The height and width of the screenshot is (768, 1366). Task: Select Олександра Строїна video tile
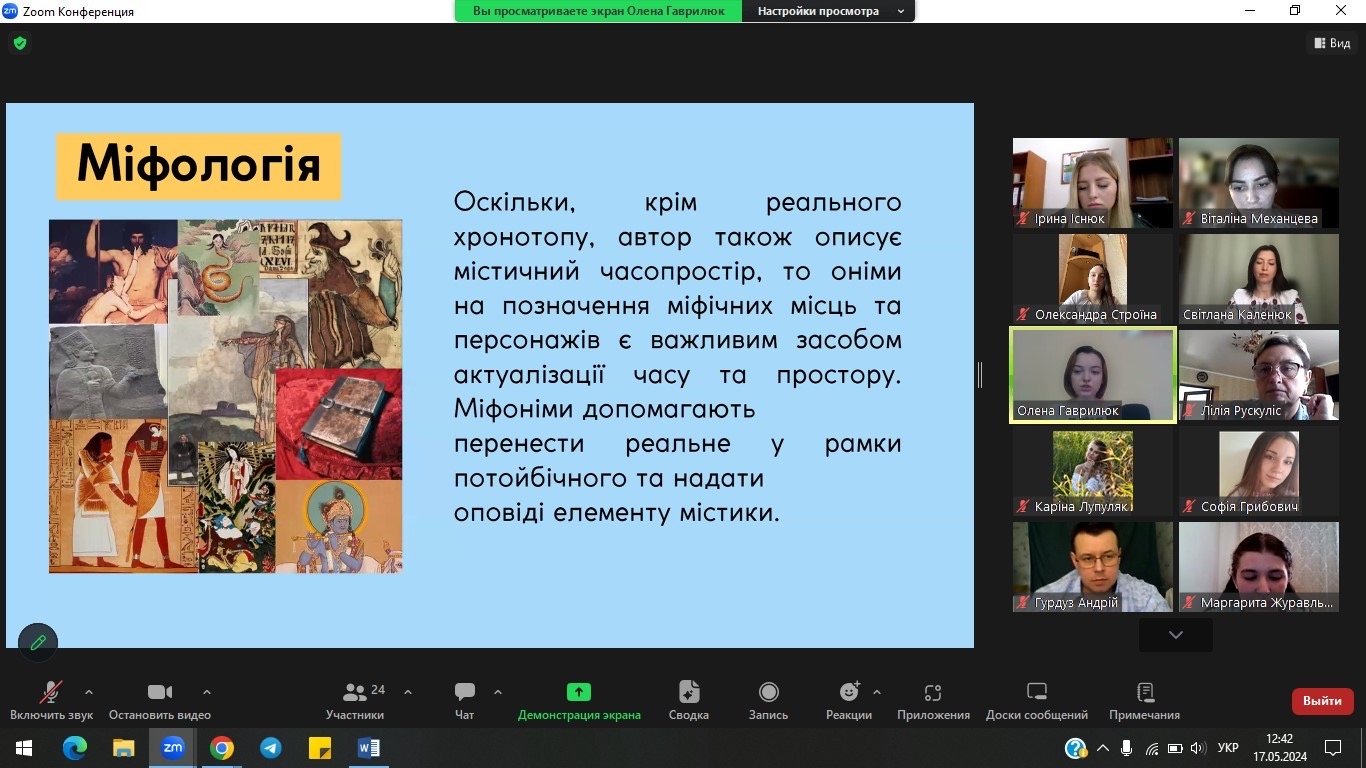click(x=1093, y=279)
